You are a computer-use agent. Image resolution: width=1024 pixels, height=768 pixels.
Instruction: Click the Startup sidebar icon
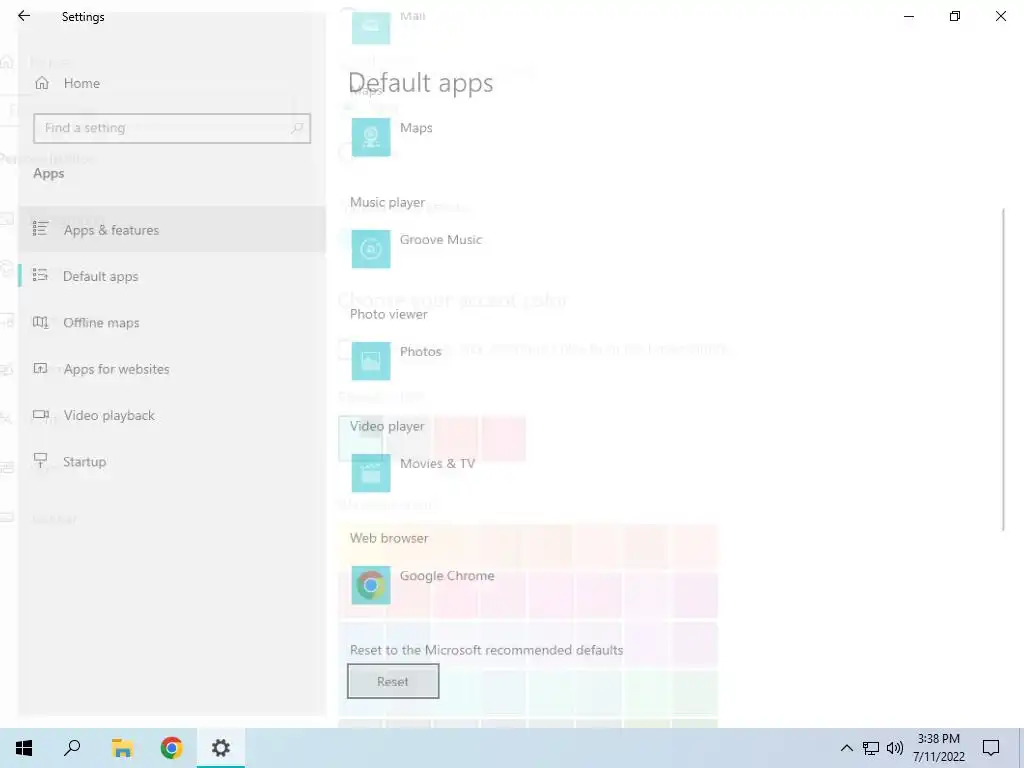pos(40,460)
